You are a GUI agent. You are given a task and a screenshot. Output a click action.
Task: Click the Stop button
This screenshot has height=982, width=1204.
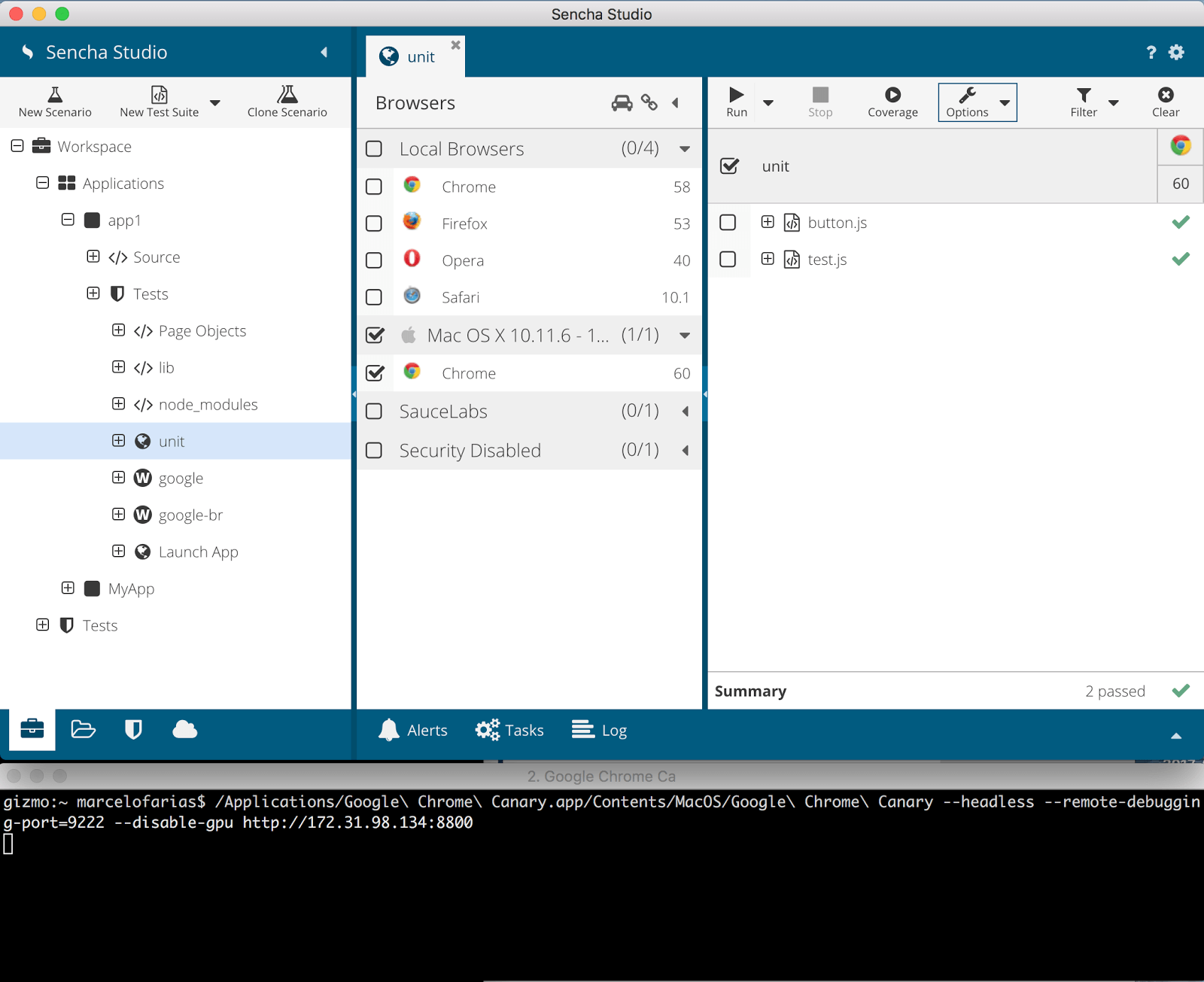point(820,102)
